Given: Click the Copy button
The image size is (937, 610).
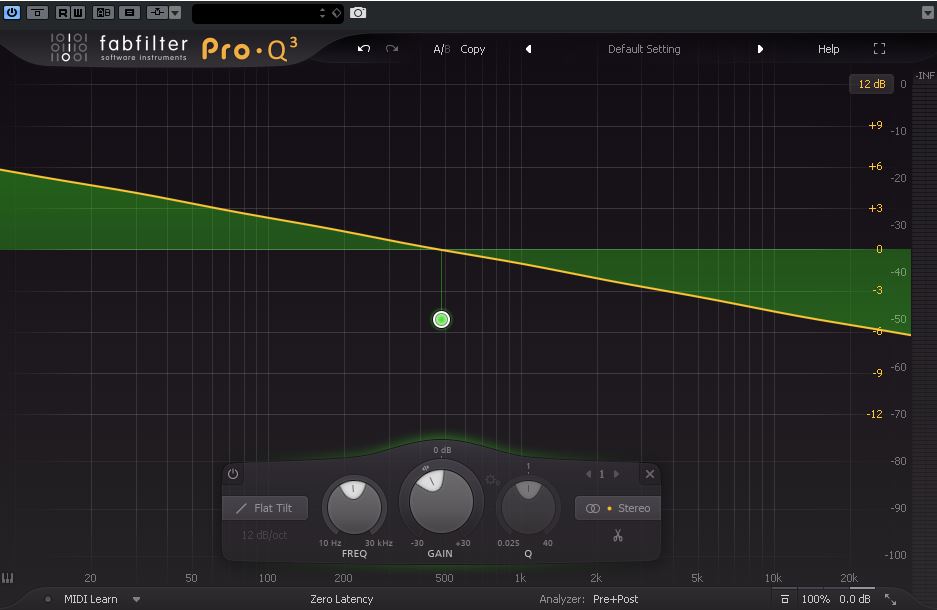Looking at the screenshot, I should pos(473,49).
